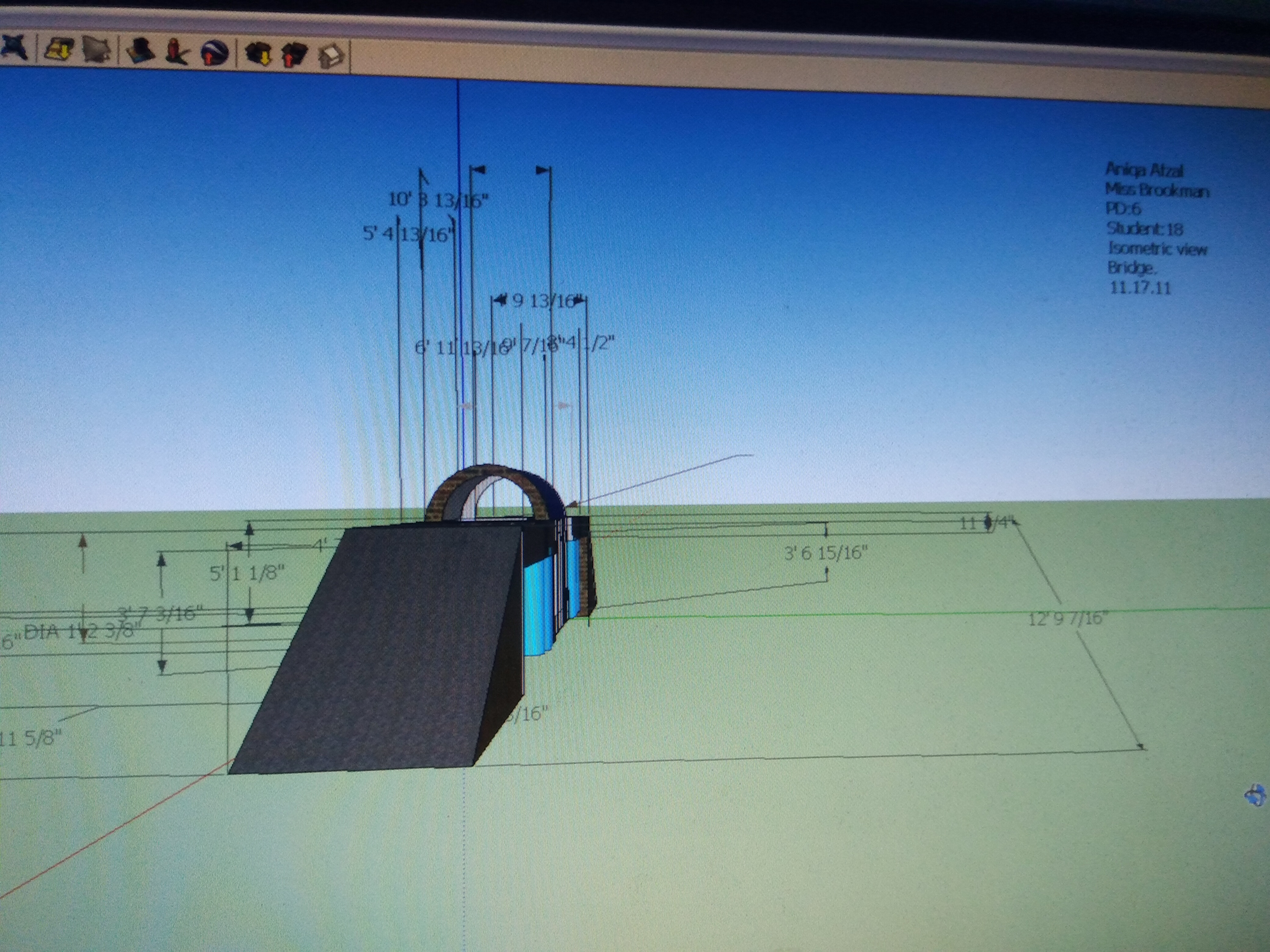The width and height of the screenshot is (1270, 952).
Task: Select the 12' 9 7/16" dimension label
Action: pos(1068,619)
